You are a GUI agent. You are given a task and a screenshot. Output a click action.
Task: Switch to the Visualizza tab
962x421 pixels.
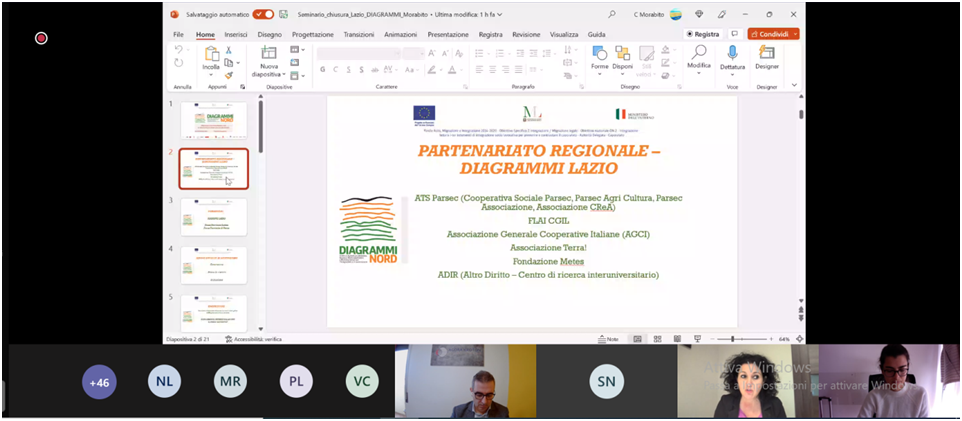564,34
